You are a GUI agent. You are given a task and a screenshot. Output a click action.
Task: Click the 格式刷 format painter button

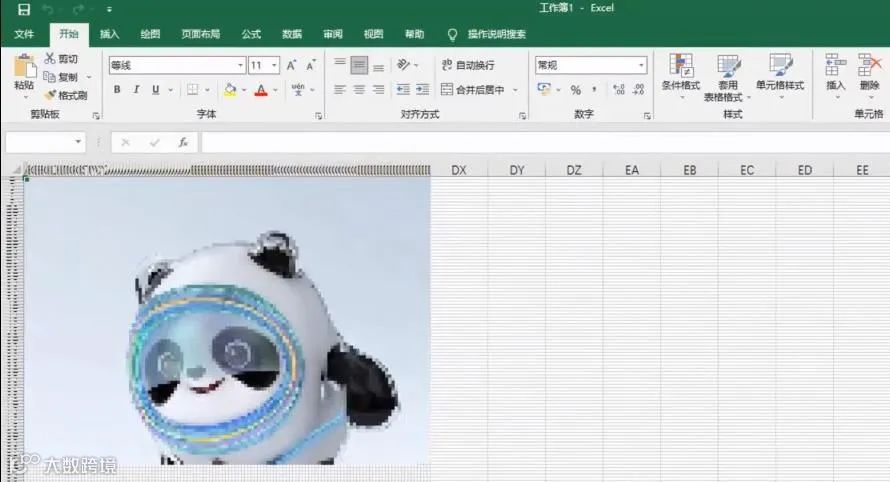[66, 95]
